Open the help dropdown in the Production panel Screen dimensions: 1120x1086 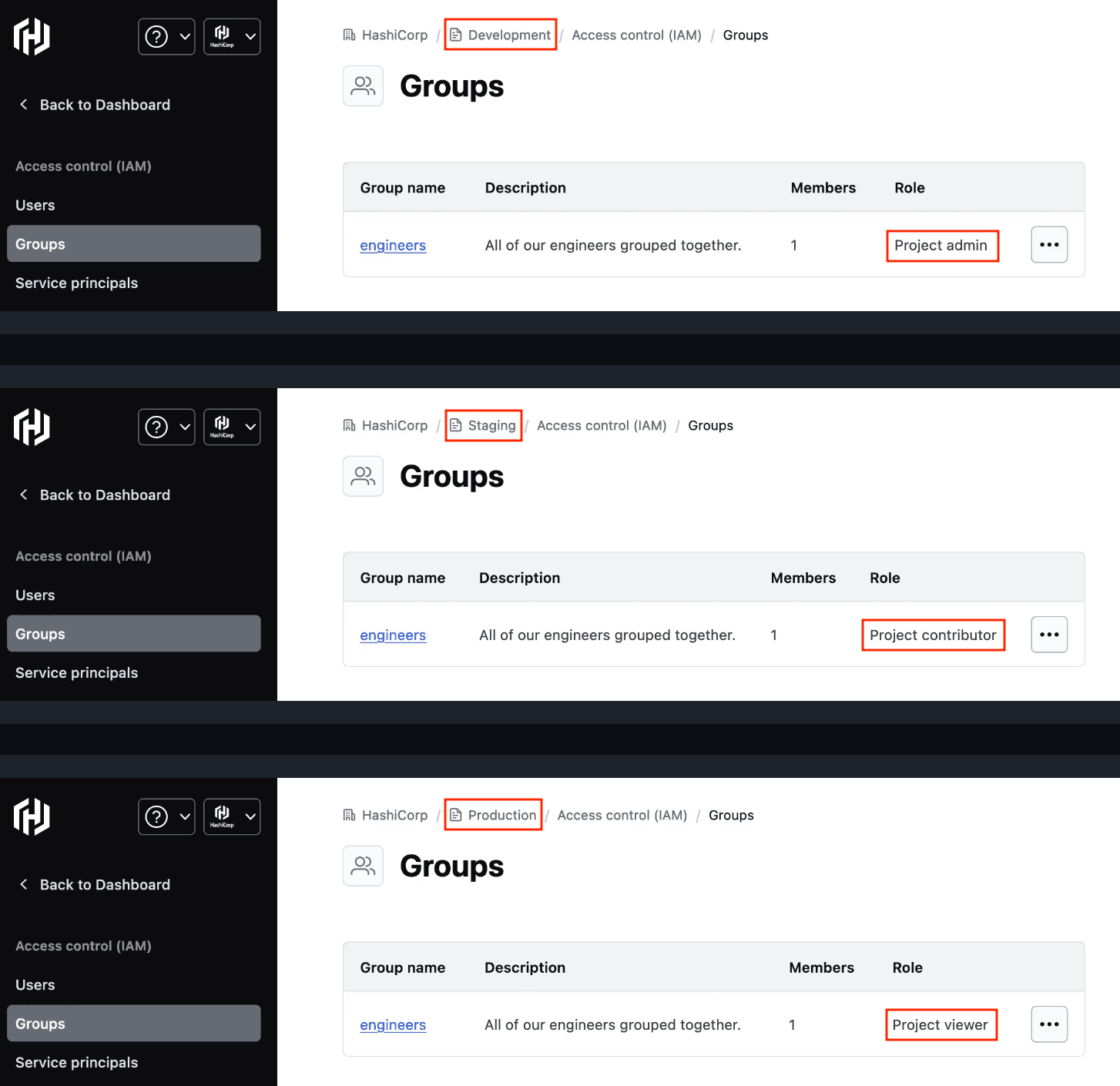click(x=166, y=816)
